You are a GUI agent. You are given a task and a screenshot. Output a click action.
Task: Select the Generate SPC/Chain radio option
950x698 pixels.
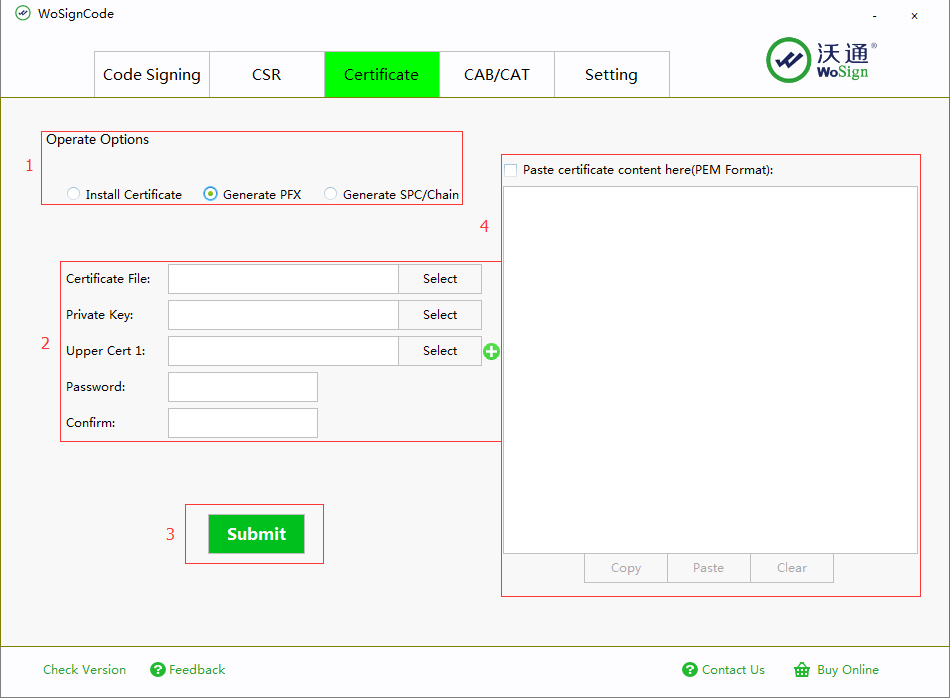coord(330,194)
